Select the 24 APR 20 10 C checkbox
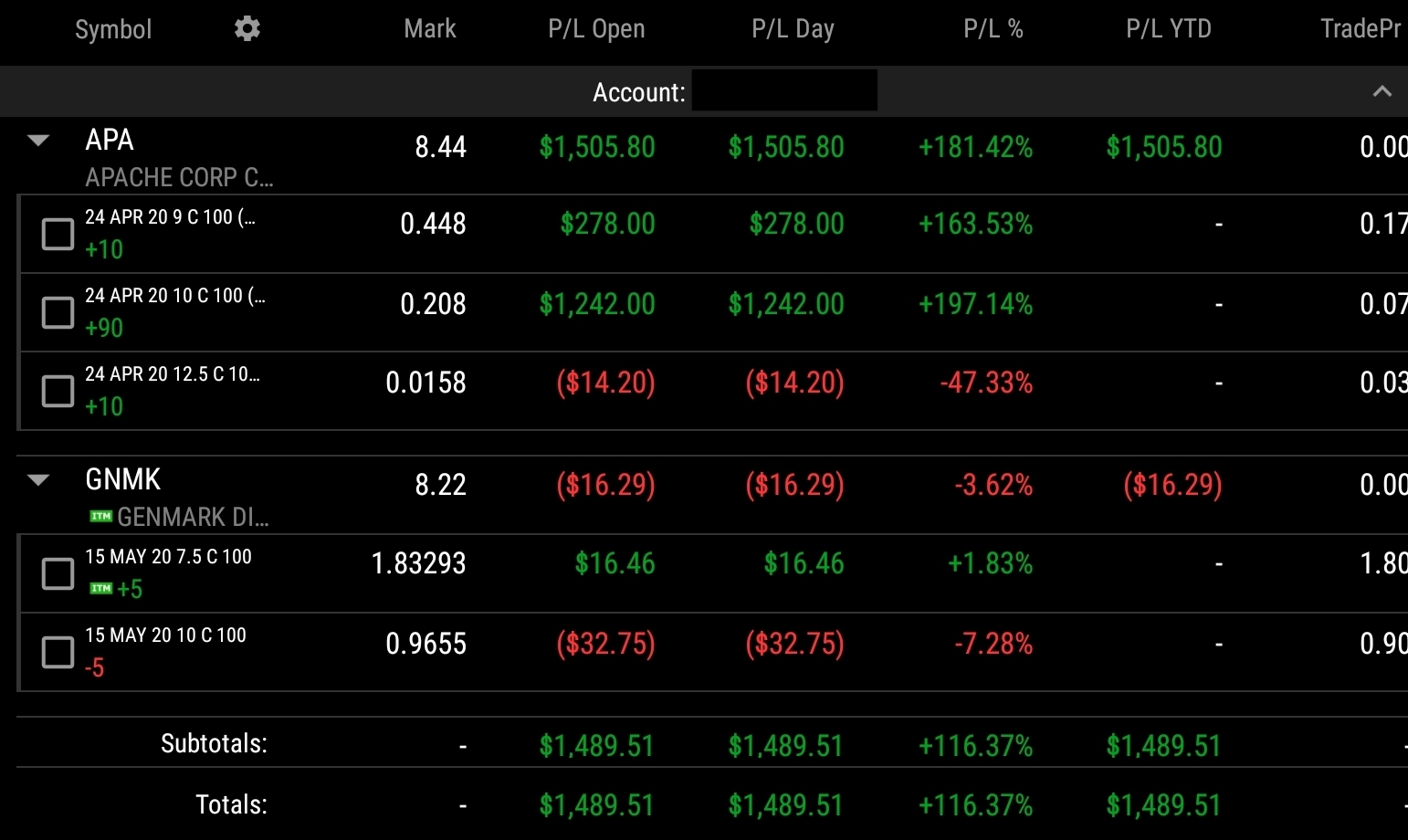 click(x=58, y=312)
